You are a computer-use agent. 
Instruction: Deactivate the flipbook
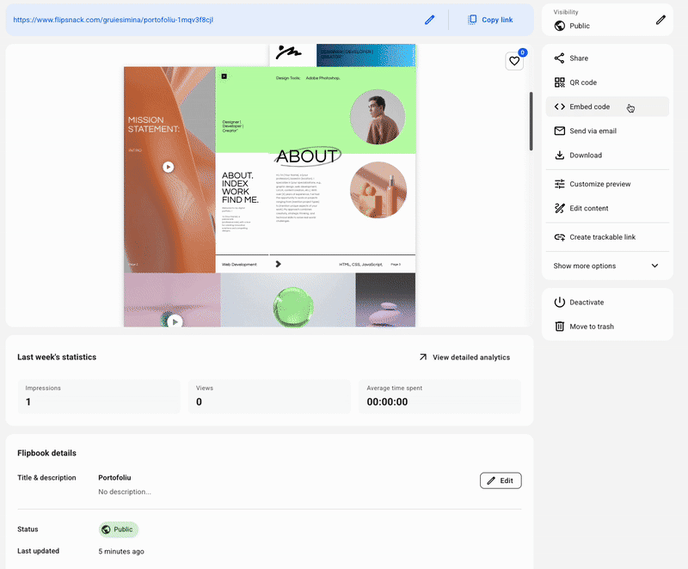(586, 302)
